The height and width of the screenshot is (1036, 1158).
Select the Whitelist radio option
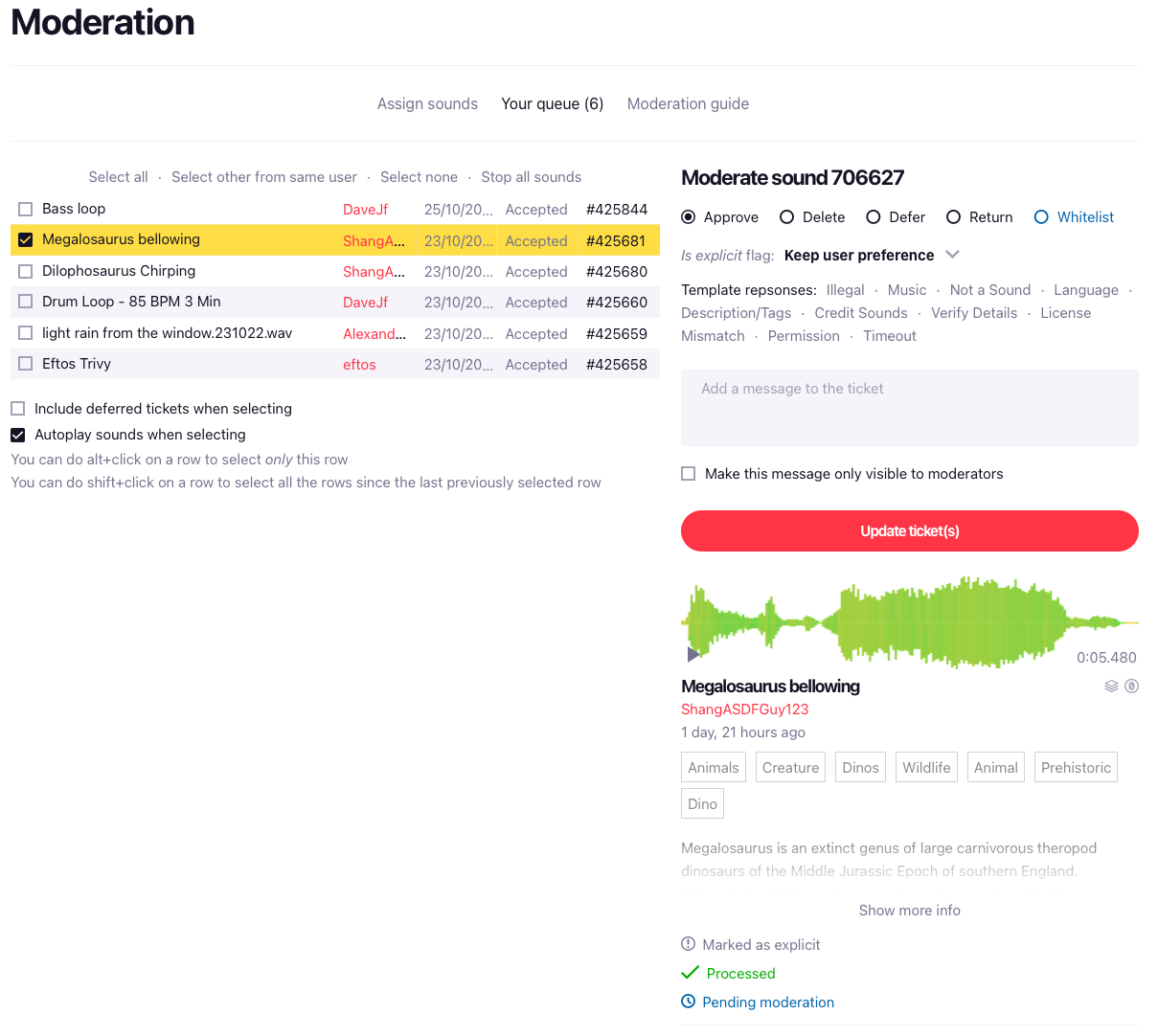click(x=1041, y=217)
